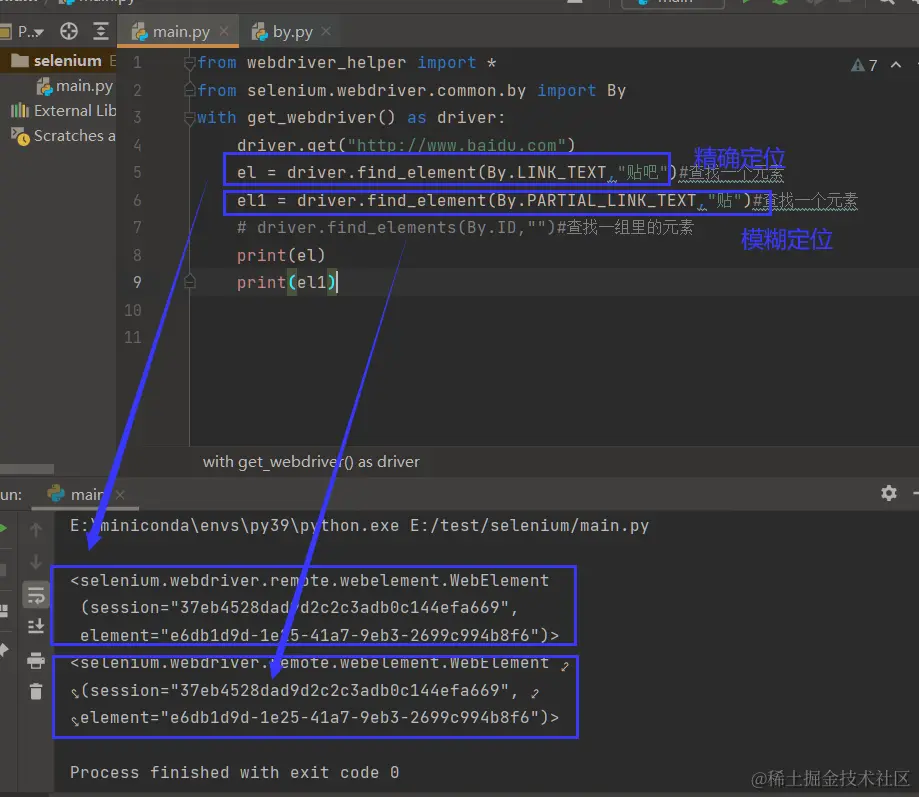
Task: Open main.py in the project tree
Action: 75,86
